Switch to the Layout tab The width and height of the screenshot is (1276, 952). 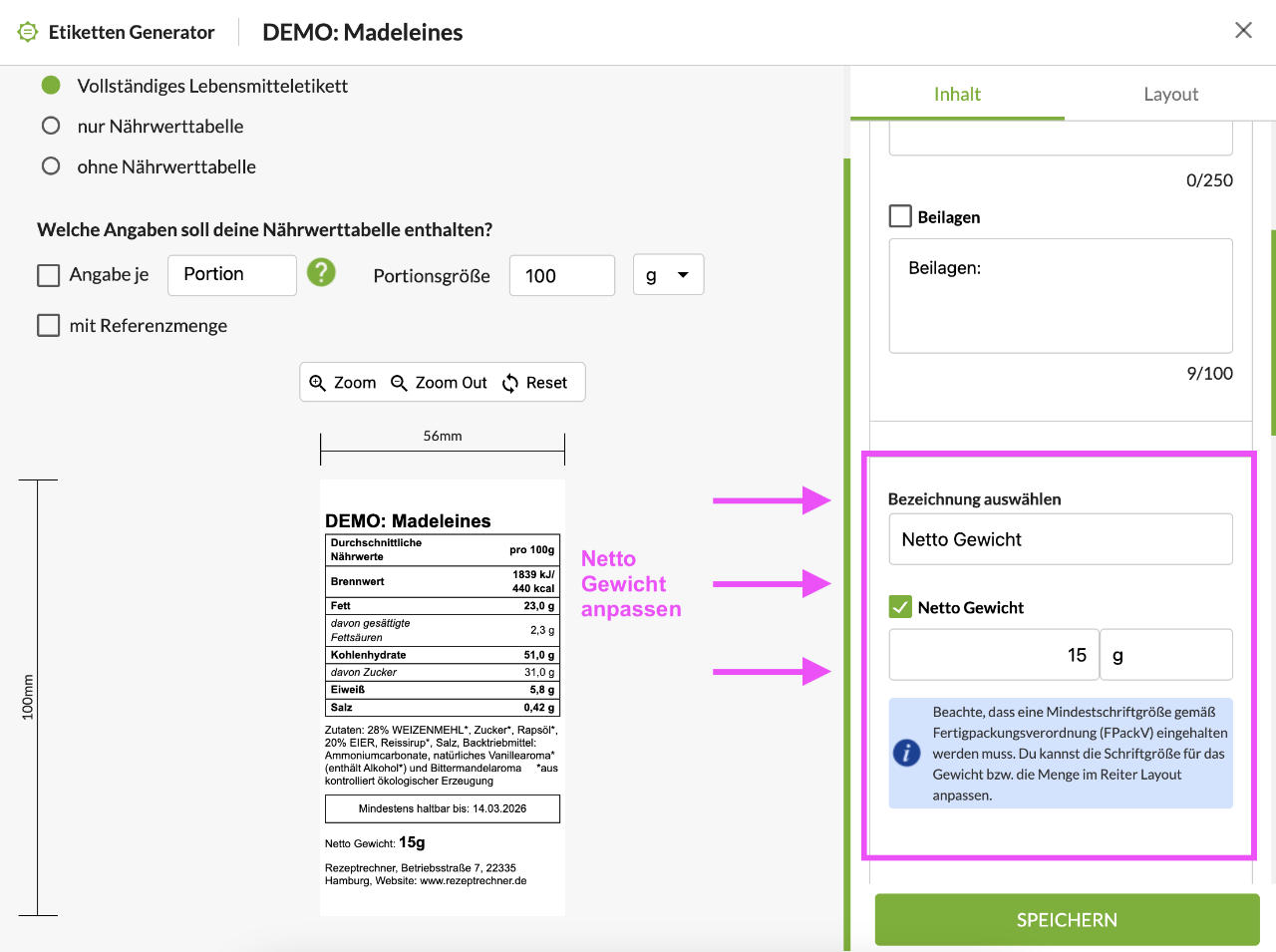click(1170, 95)
